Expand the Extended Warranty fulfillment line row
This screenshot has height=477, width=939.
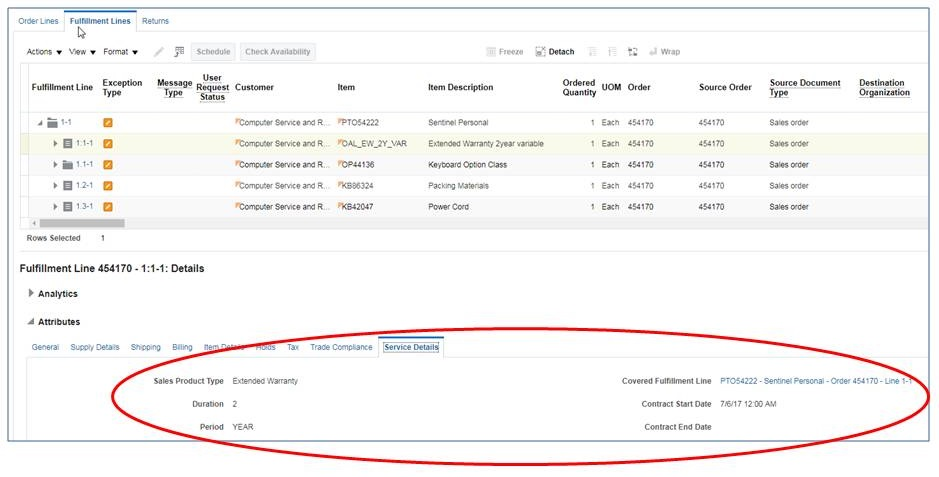pyautogui.click(x=56, y=144)
